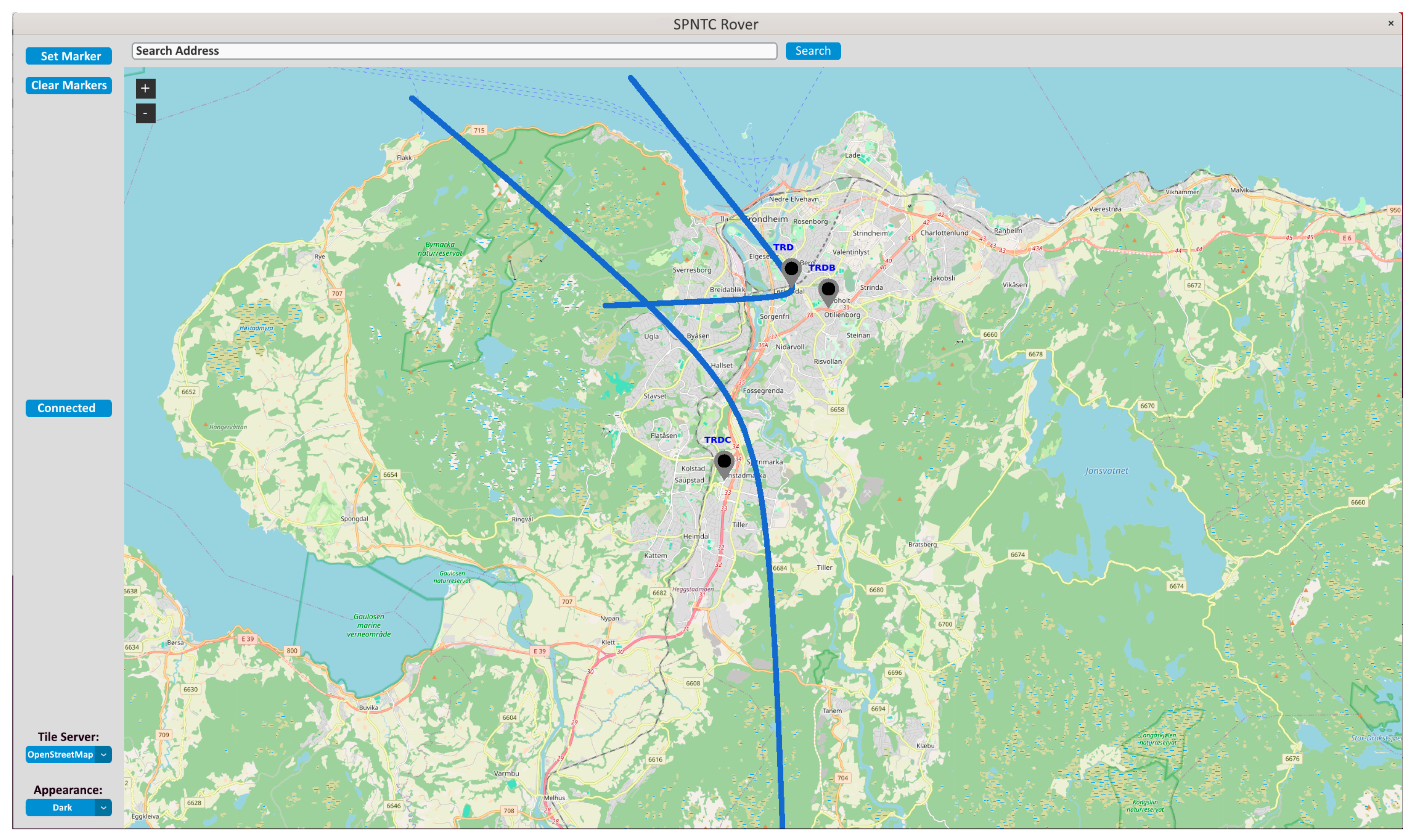This screenshot has height=840, width=1416.
Task: Click the Ringvål label on the map
Action: pyautogui.click(x=522, y=519)
